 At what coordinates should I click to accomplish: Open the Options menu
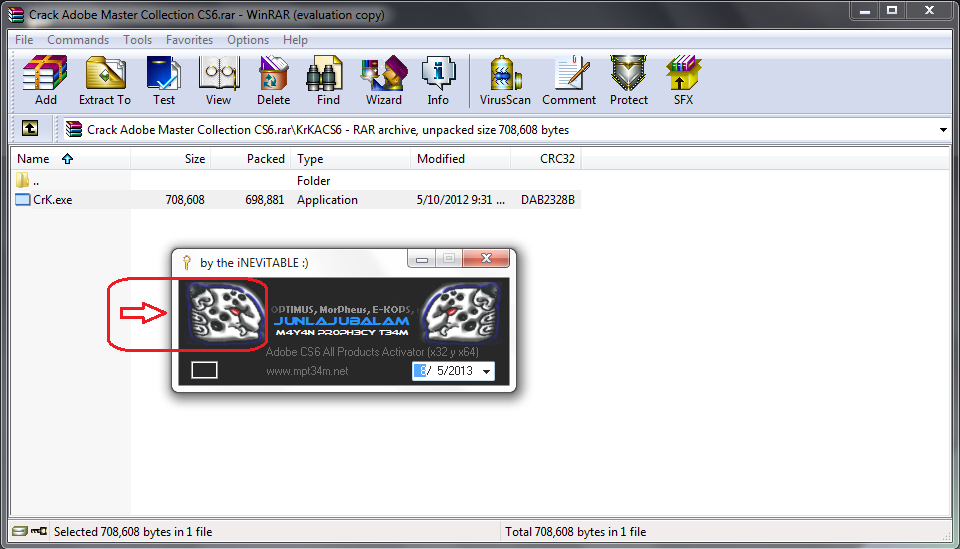248,40
